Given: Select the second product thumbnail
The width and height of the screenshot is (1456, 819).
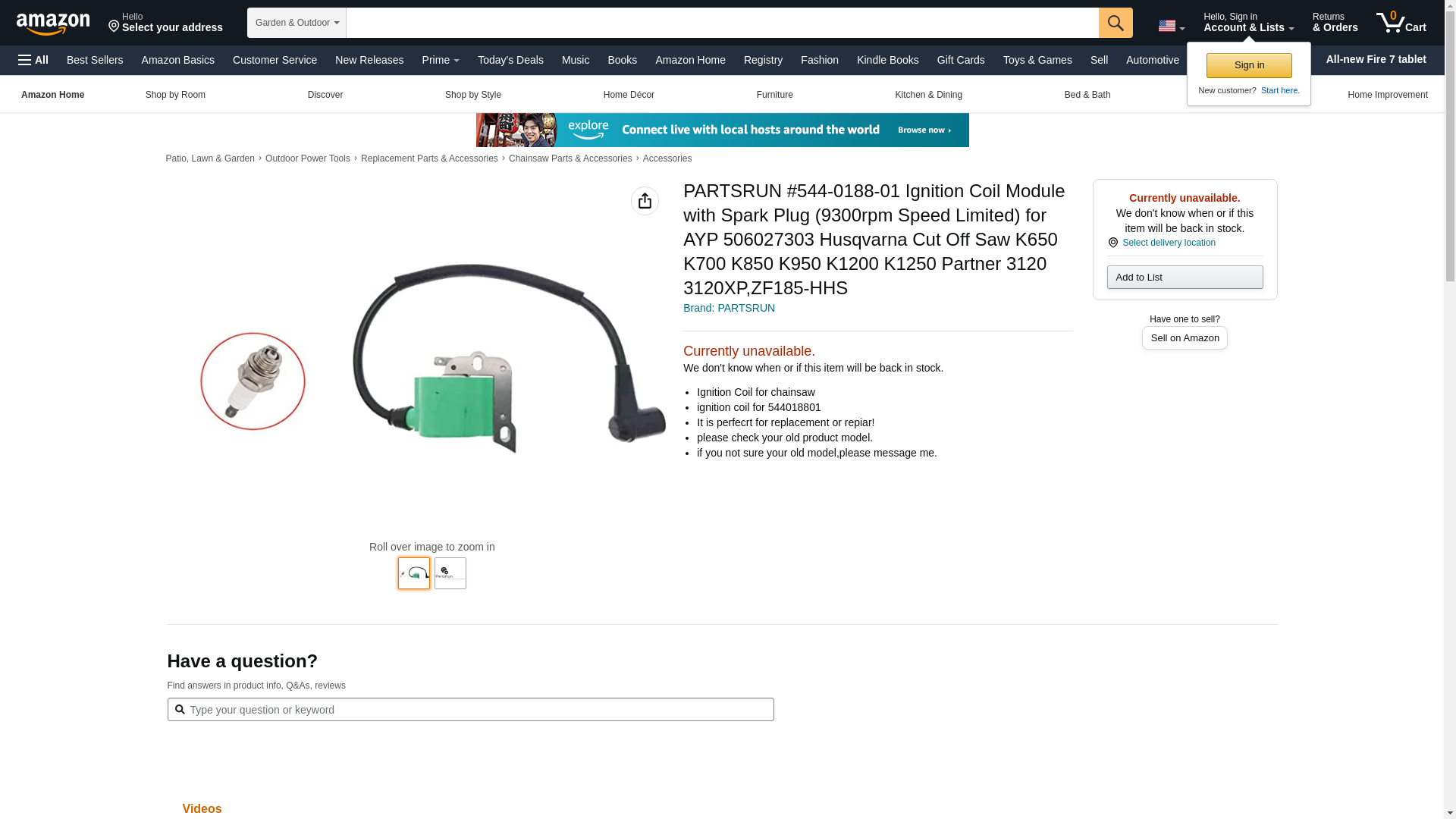Looking at the screenshot, I should (450, 573).
